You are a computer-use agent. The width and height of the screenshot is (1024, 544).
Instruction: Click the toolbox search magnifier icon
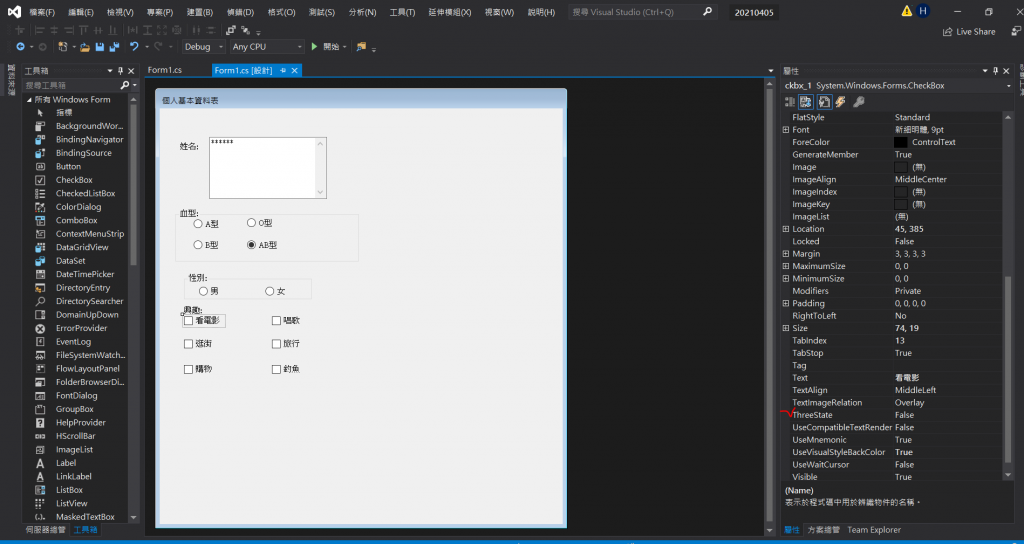[125, 86]
